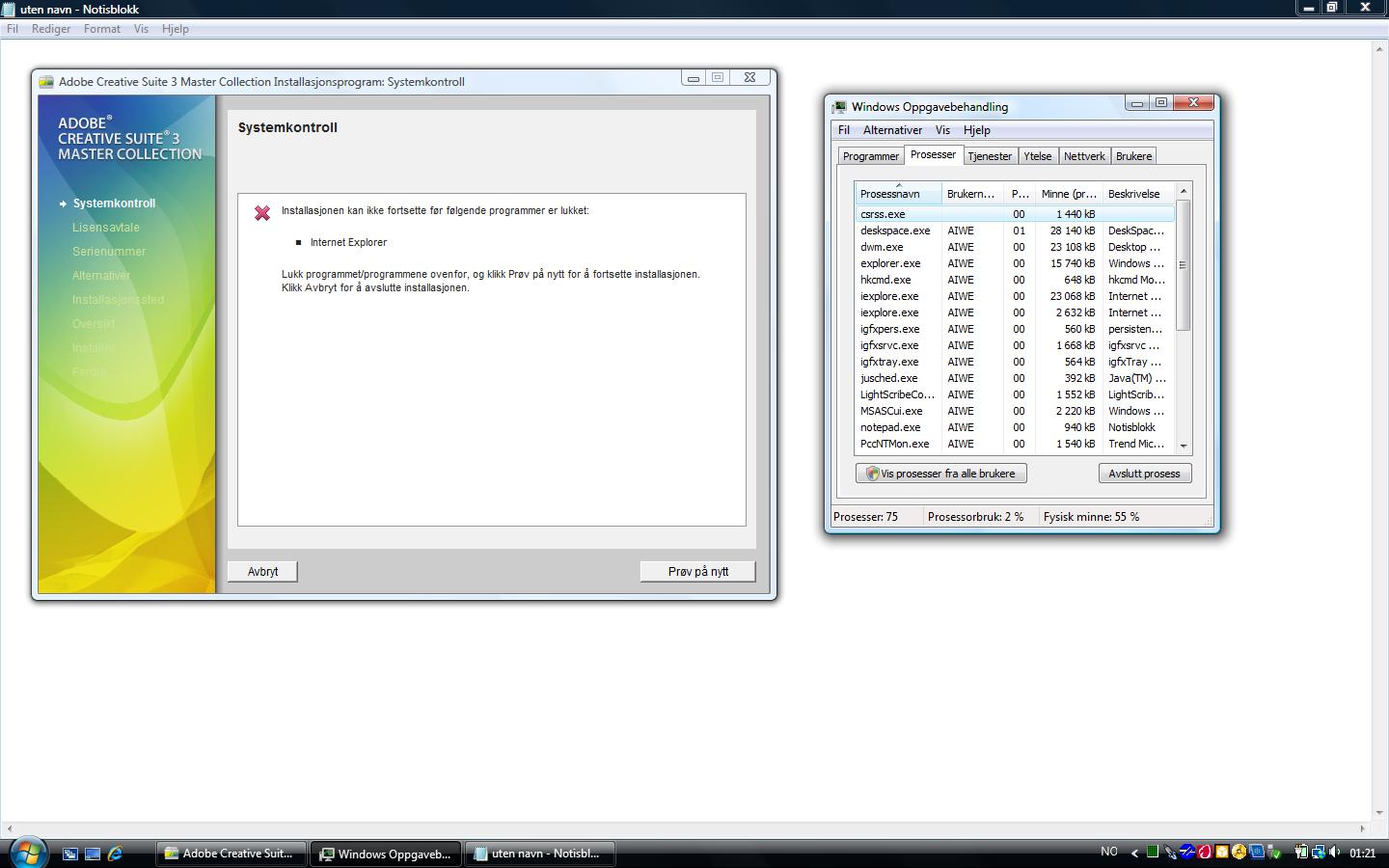1389x868 pixels.
Task: Click the Notepad vertical scroll down arrow
Action: pos(1380,813)
